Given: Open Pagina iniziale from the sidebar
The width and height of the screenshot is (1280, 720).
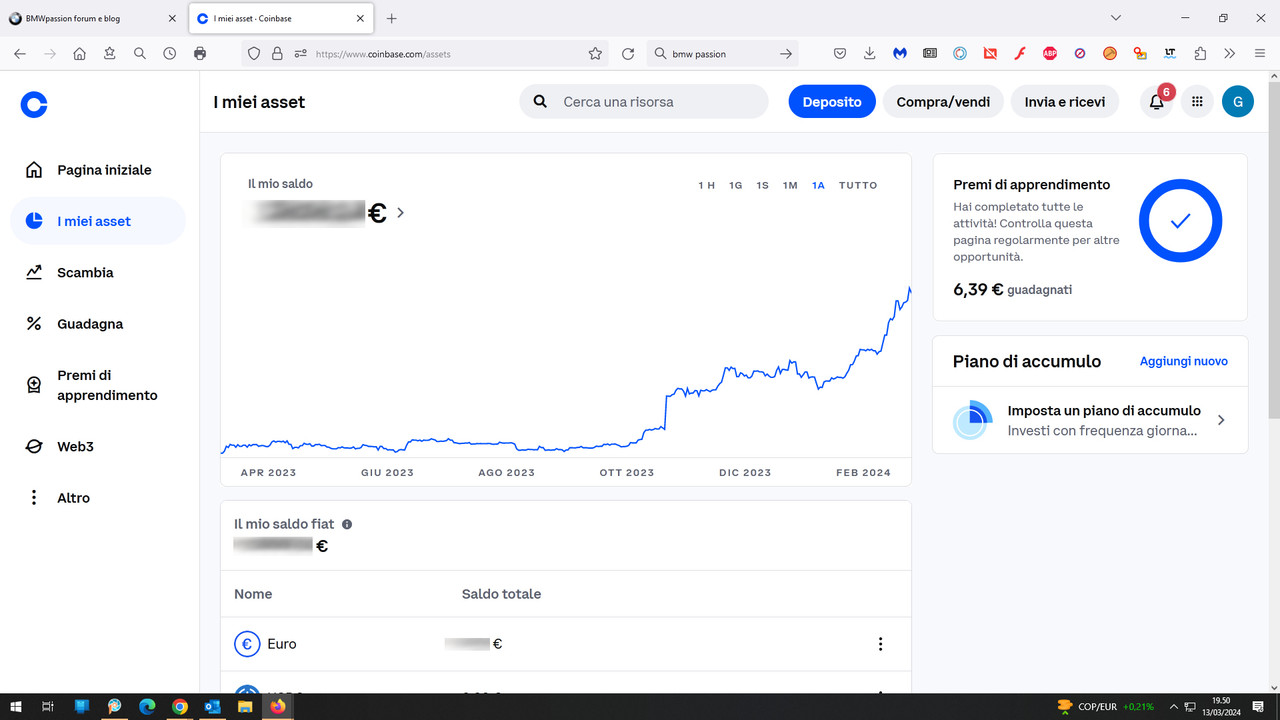Looking at the screenshot, I should point(98,170).
